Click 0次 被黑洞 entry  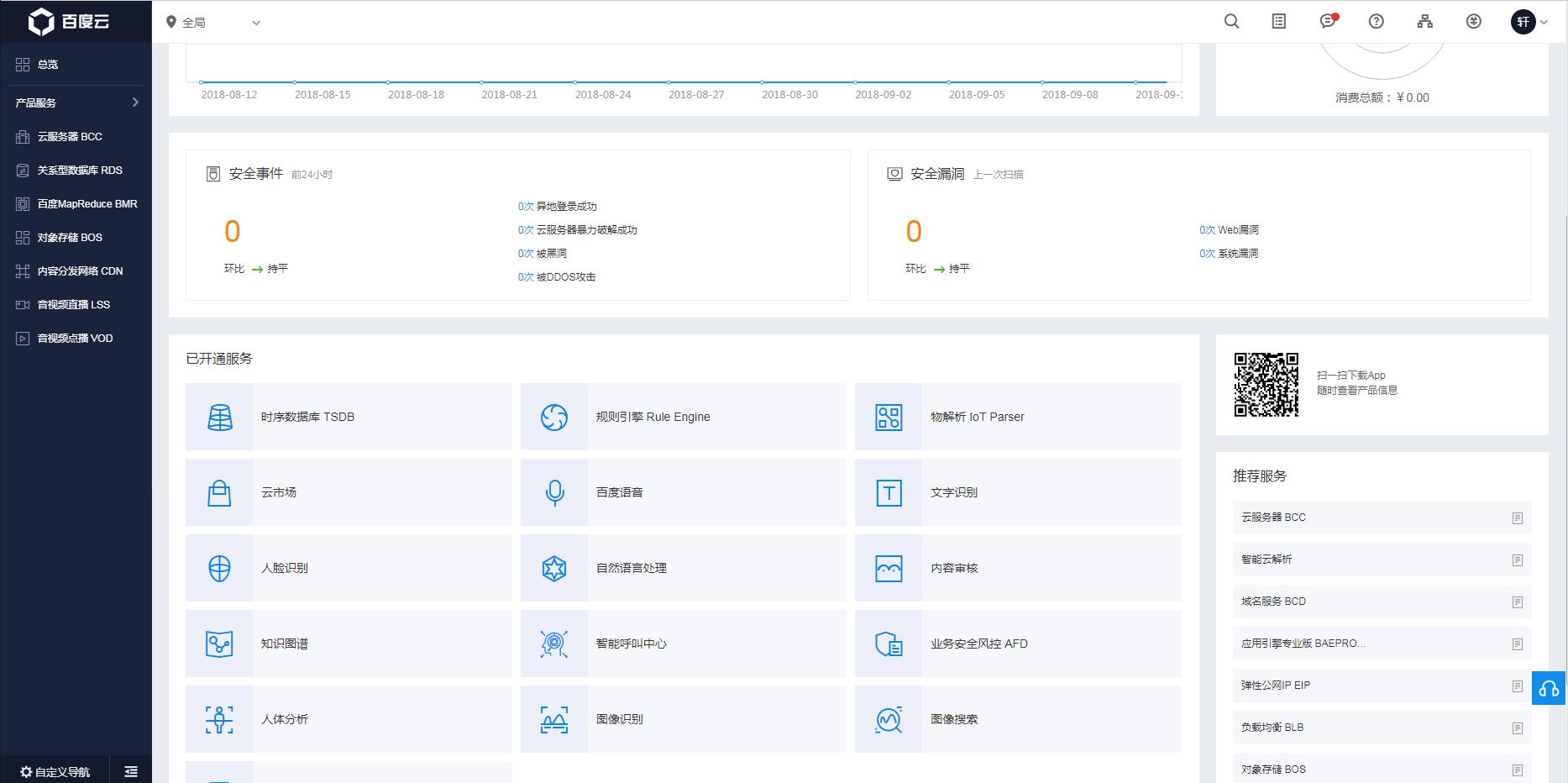click(543, 254)
